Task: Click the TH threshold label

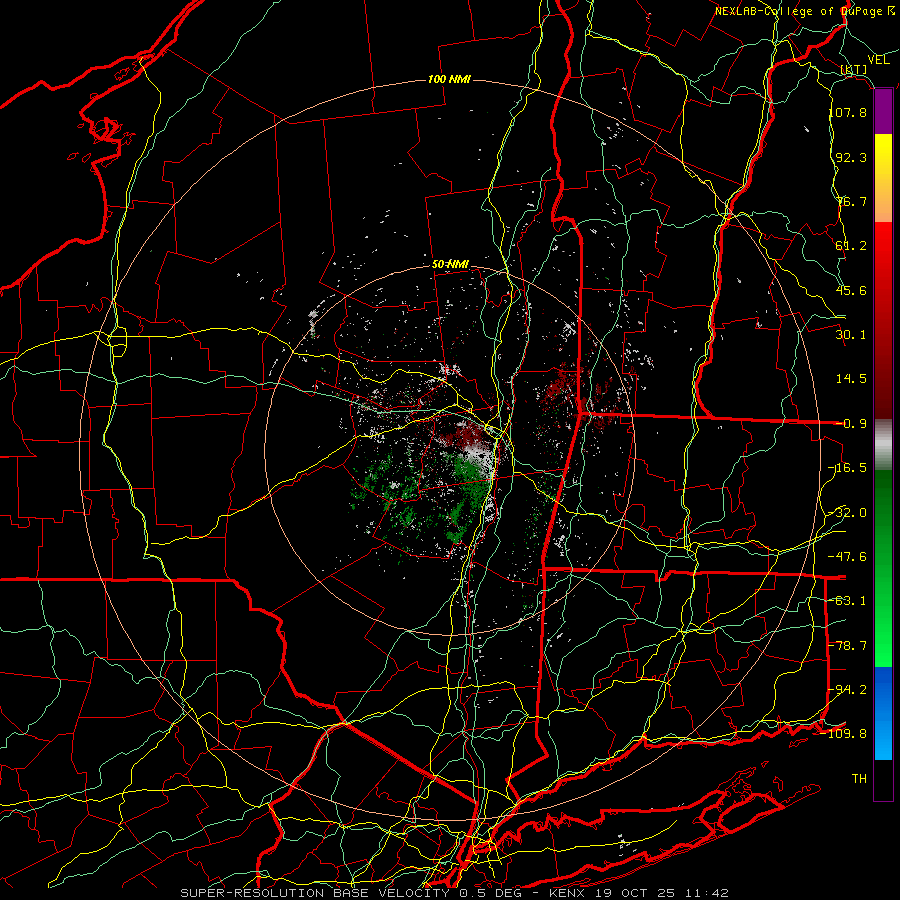Action: (859, 779)
